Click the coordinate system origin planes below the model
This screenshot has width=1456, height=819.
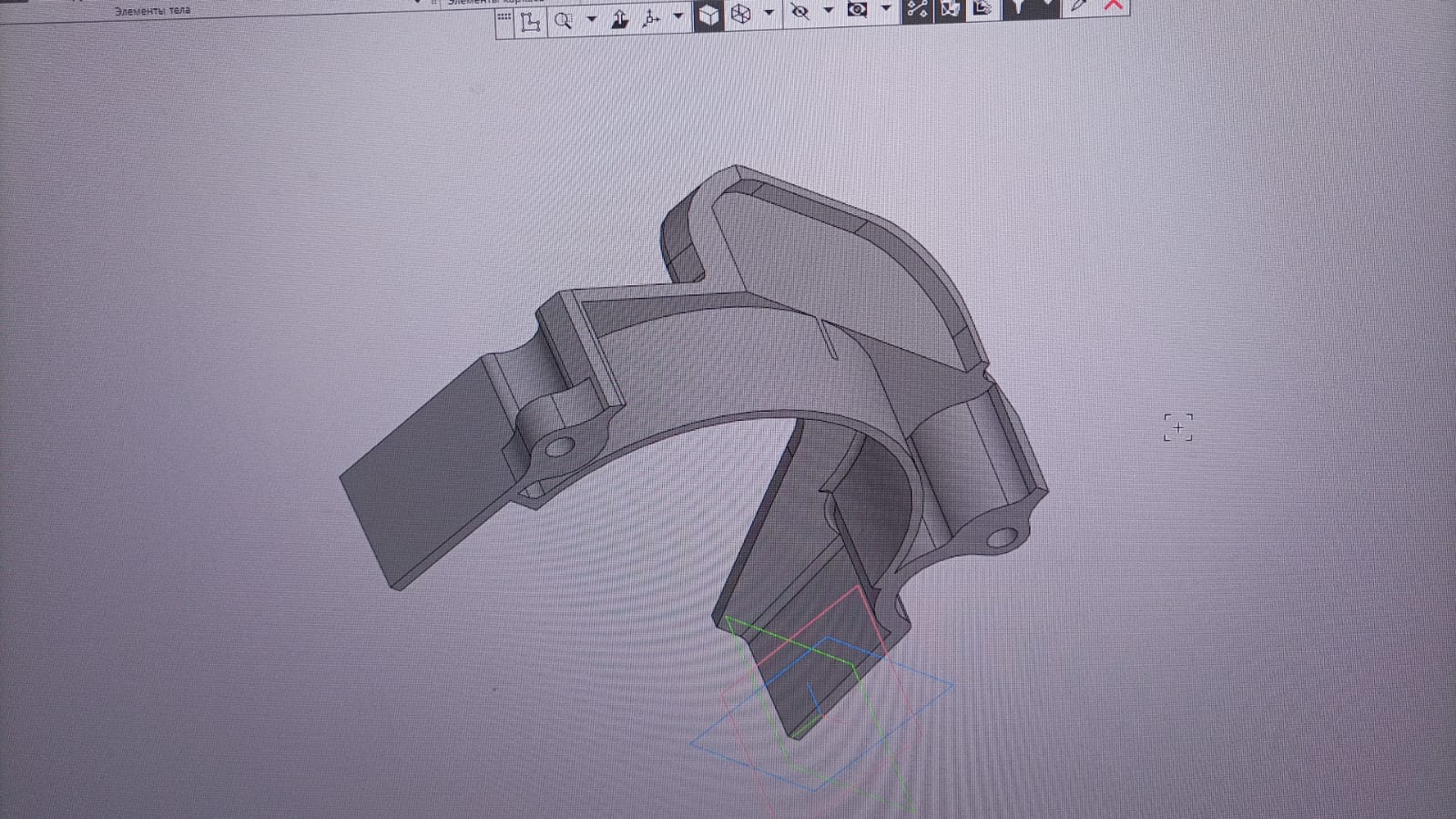click(x=822, y=699)
